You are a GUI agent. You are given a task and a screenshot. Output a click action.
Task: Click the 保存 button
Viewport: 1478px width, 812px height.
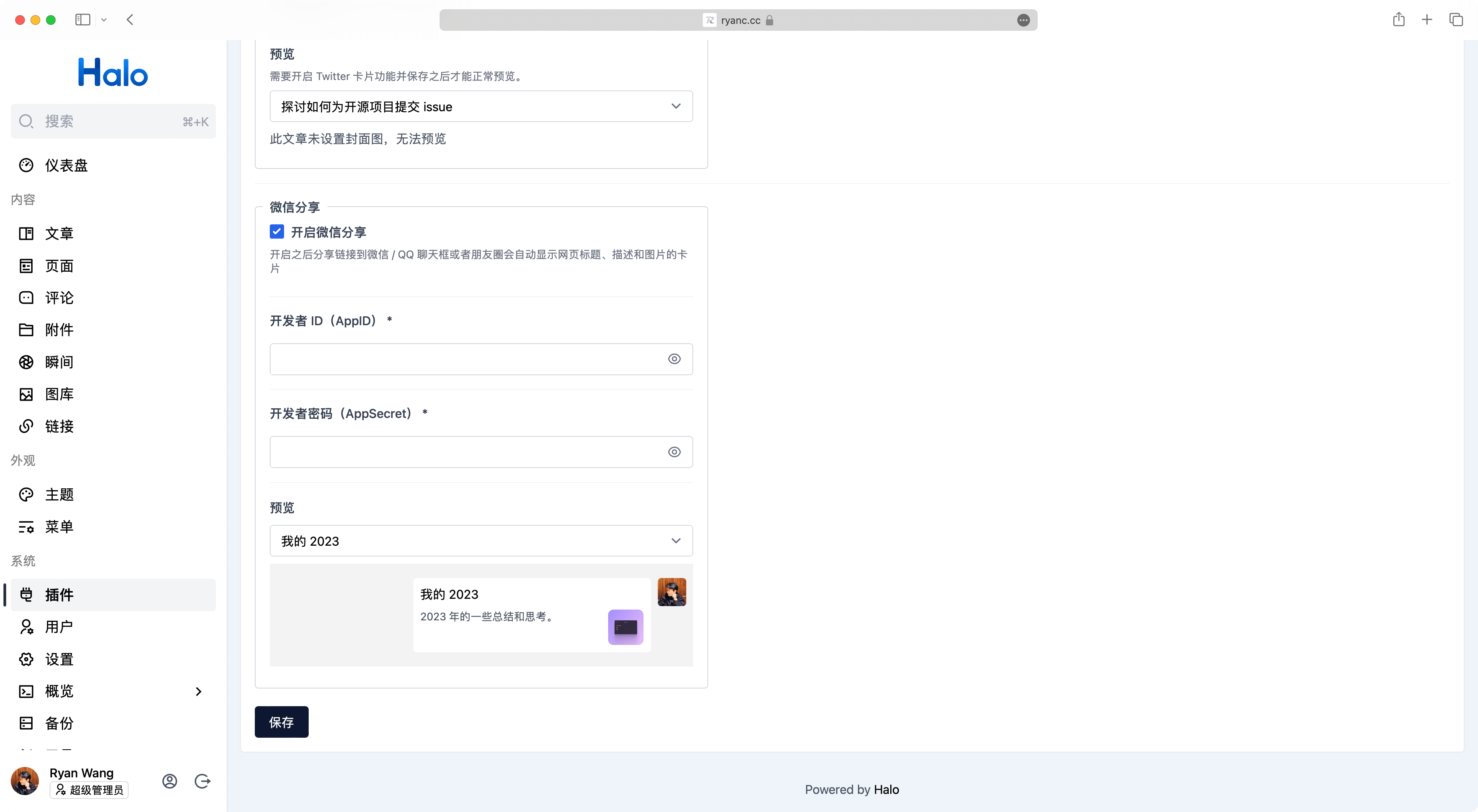point(281,722)
